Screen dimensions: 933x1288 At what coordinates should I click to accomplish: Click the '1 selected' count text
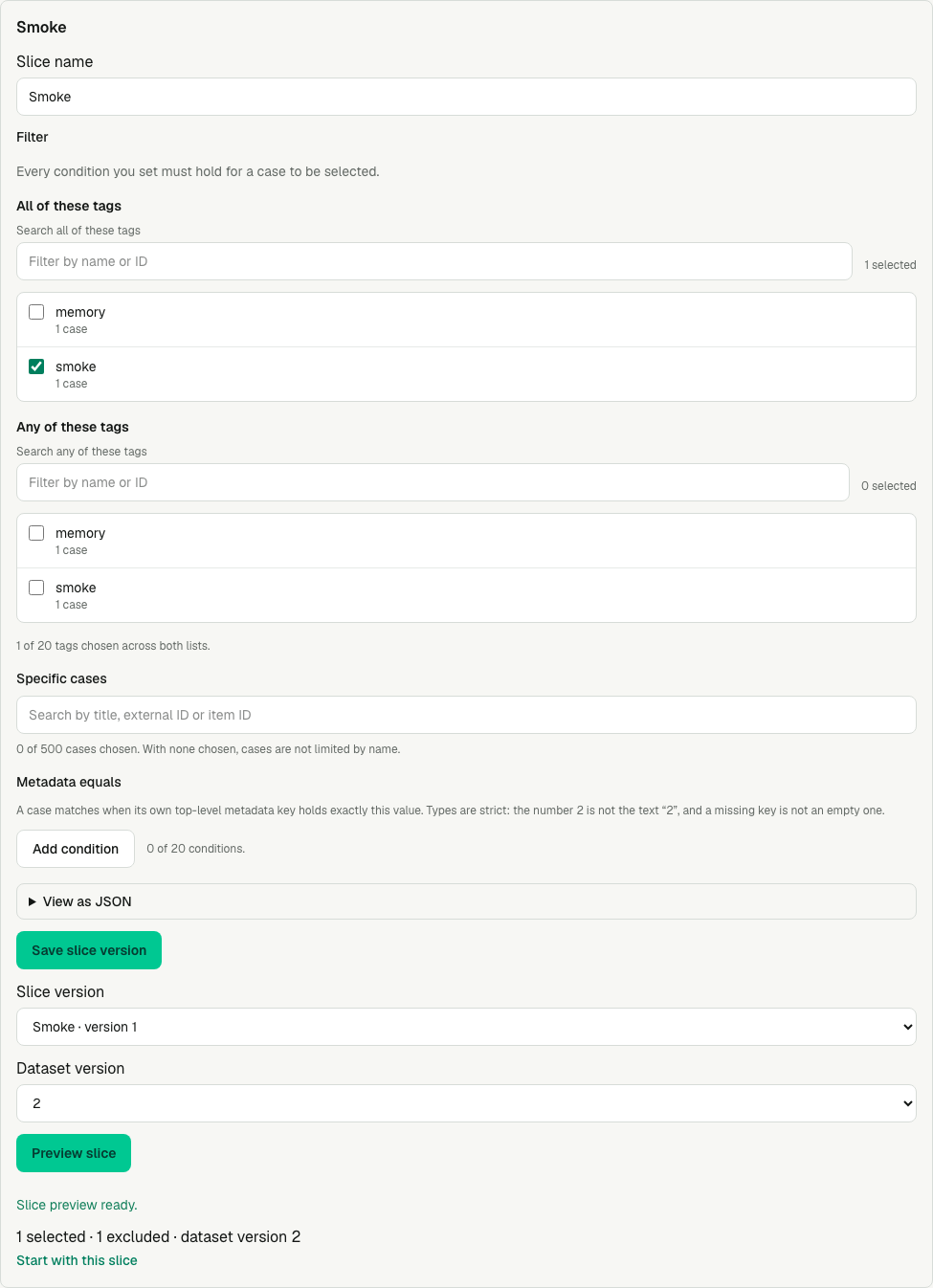pos(890,265)
